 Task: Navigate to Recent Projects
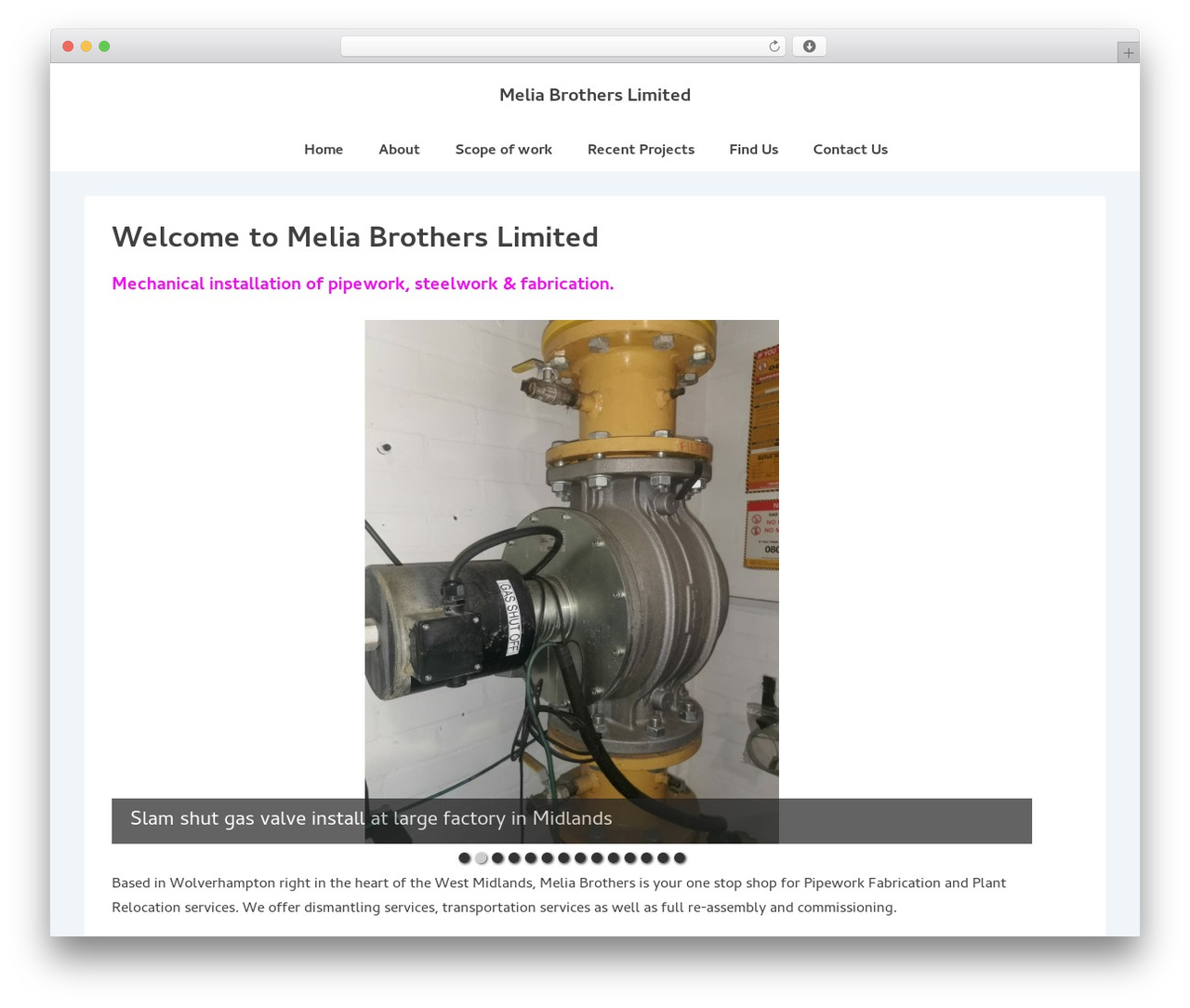(641, 150)
